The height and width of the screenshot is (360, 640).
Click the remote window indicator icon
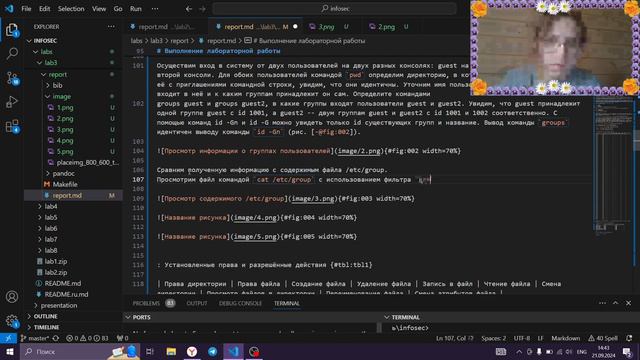click(8, 338)
